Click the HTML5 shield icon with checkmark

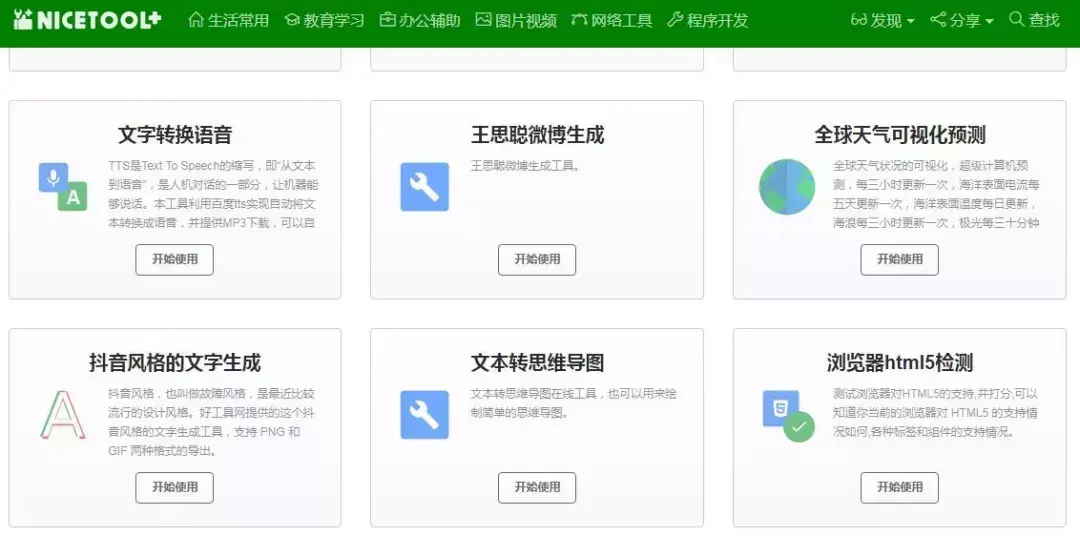[x=787, y=415]
